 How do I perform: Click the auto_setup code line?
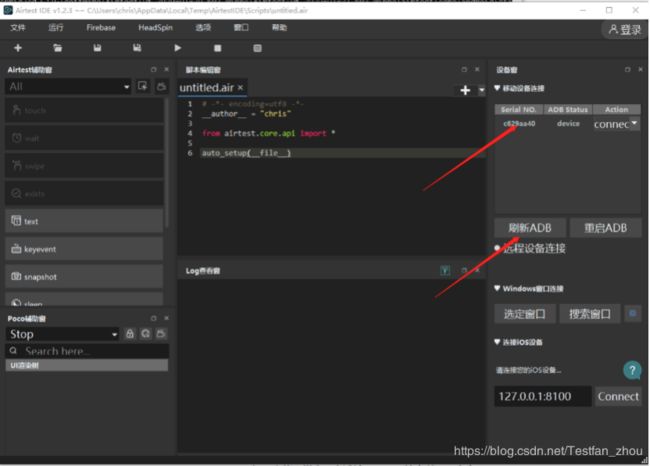(x=246, y=153)
